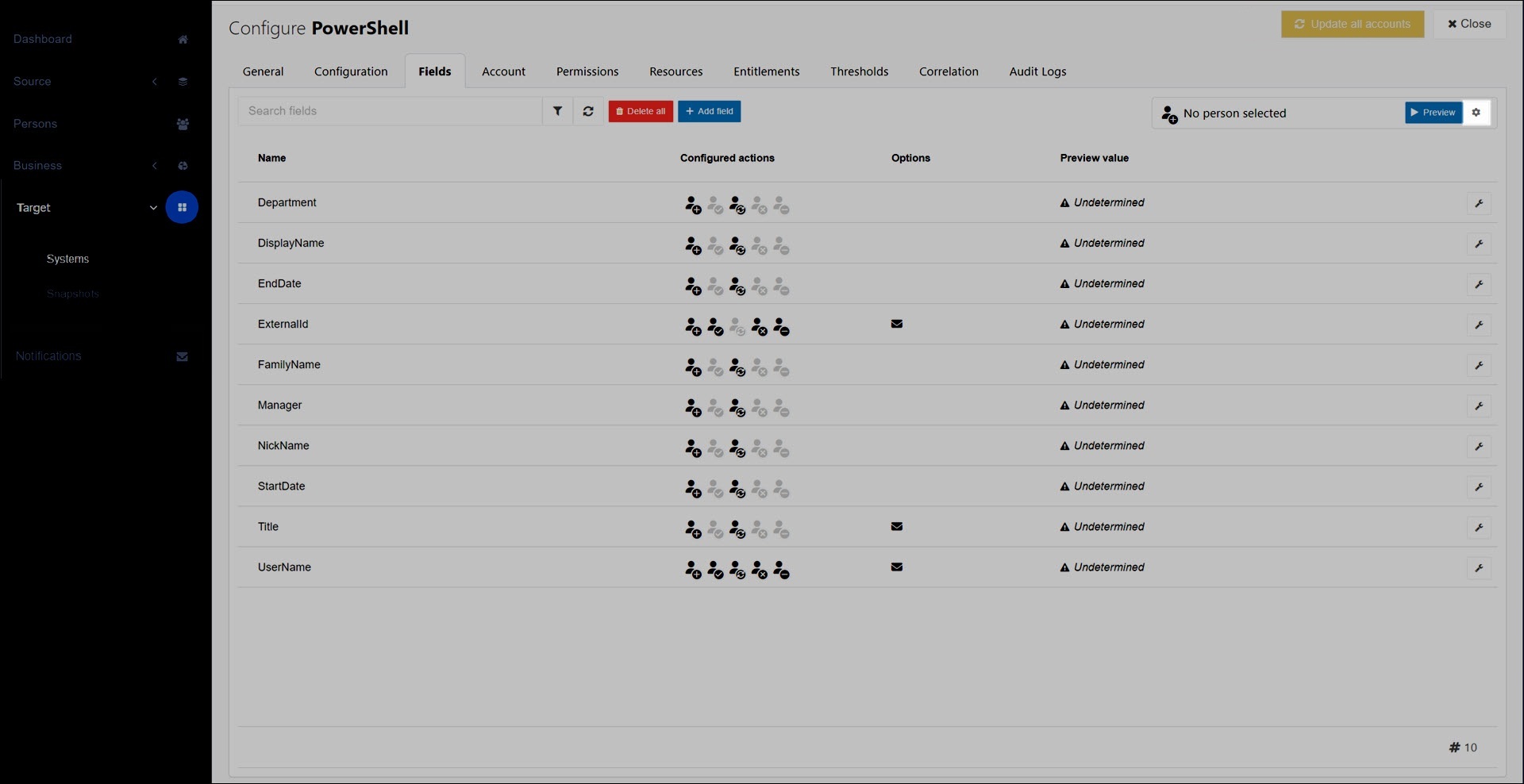Click the filter icon next to search

(557, 111)
